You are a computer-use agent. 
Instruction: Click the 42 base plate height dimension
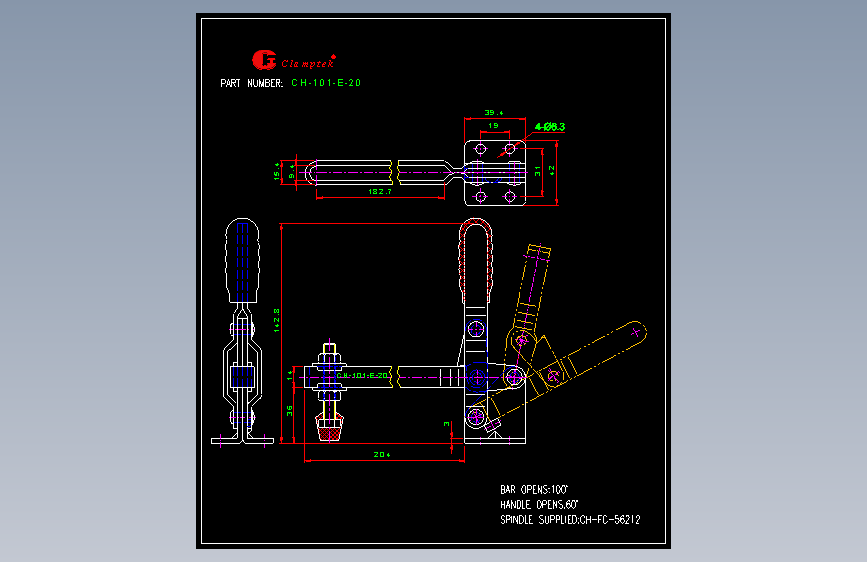coord(552,171)
